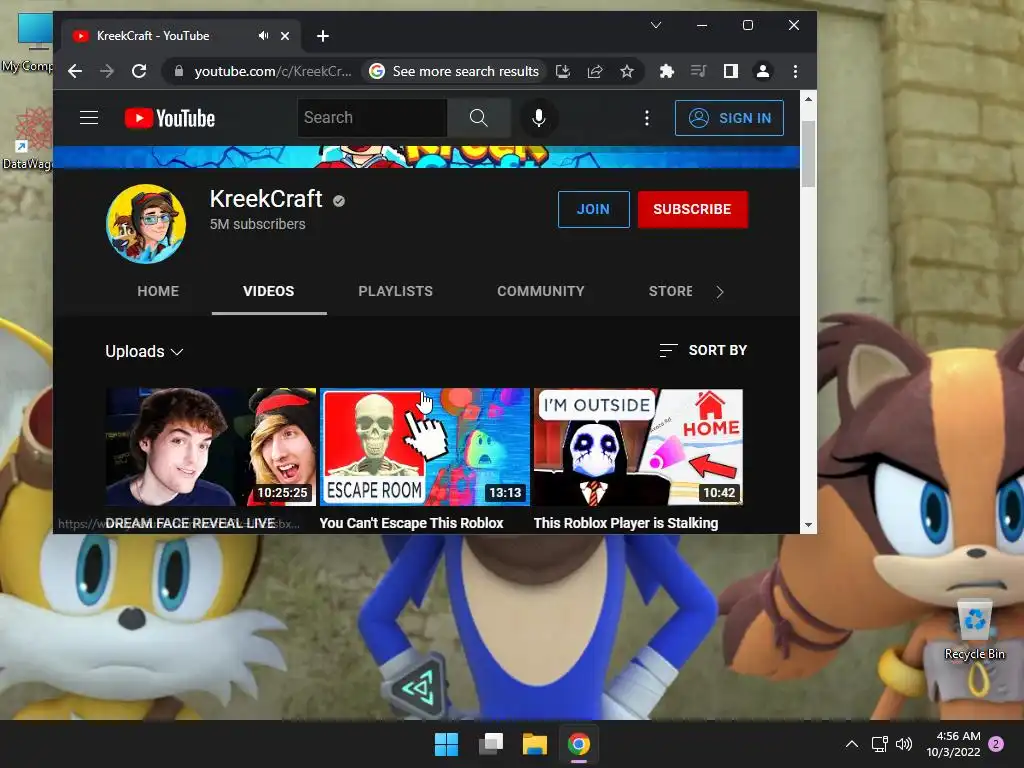The width and height of the screenshot is (1024, 768).
Task: Click the JOIN membership button
Action: click(x=594, y=209)
